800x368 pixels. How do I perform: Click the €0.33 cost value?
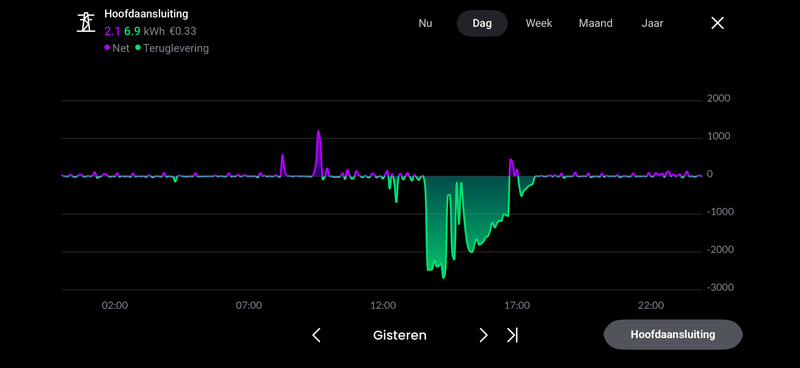pos(183,31)
